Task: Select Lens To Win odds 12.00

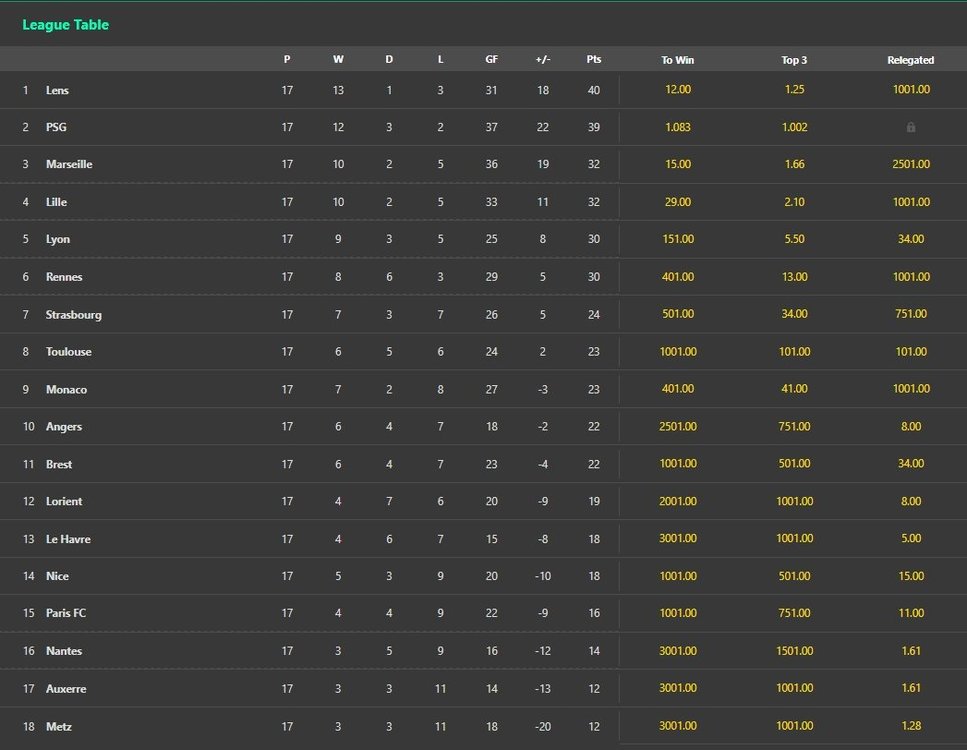Action: pyautogui.click(x=677, y=90)
